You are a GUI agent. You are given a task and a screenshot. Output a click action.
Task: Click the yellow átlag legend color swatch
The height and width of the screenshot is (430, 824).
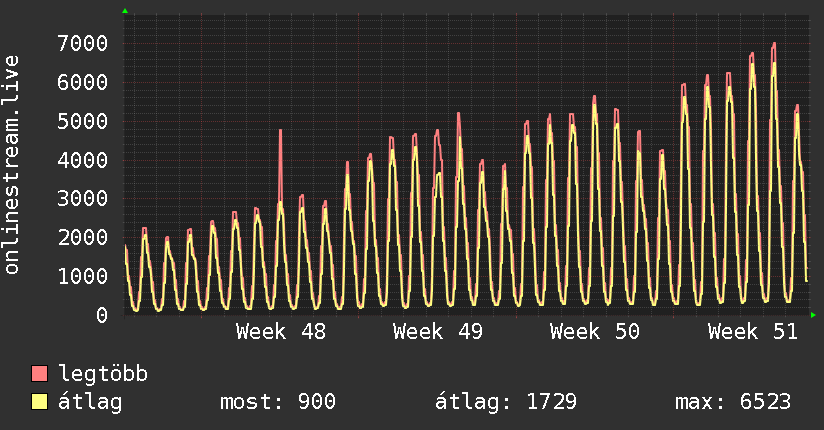(x=39, y=402)
